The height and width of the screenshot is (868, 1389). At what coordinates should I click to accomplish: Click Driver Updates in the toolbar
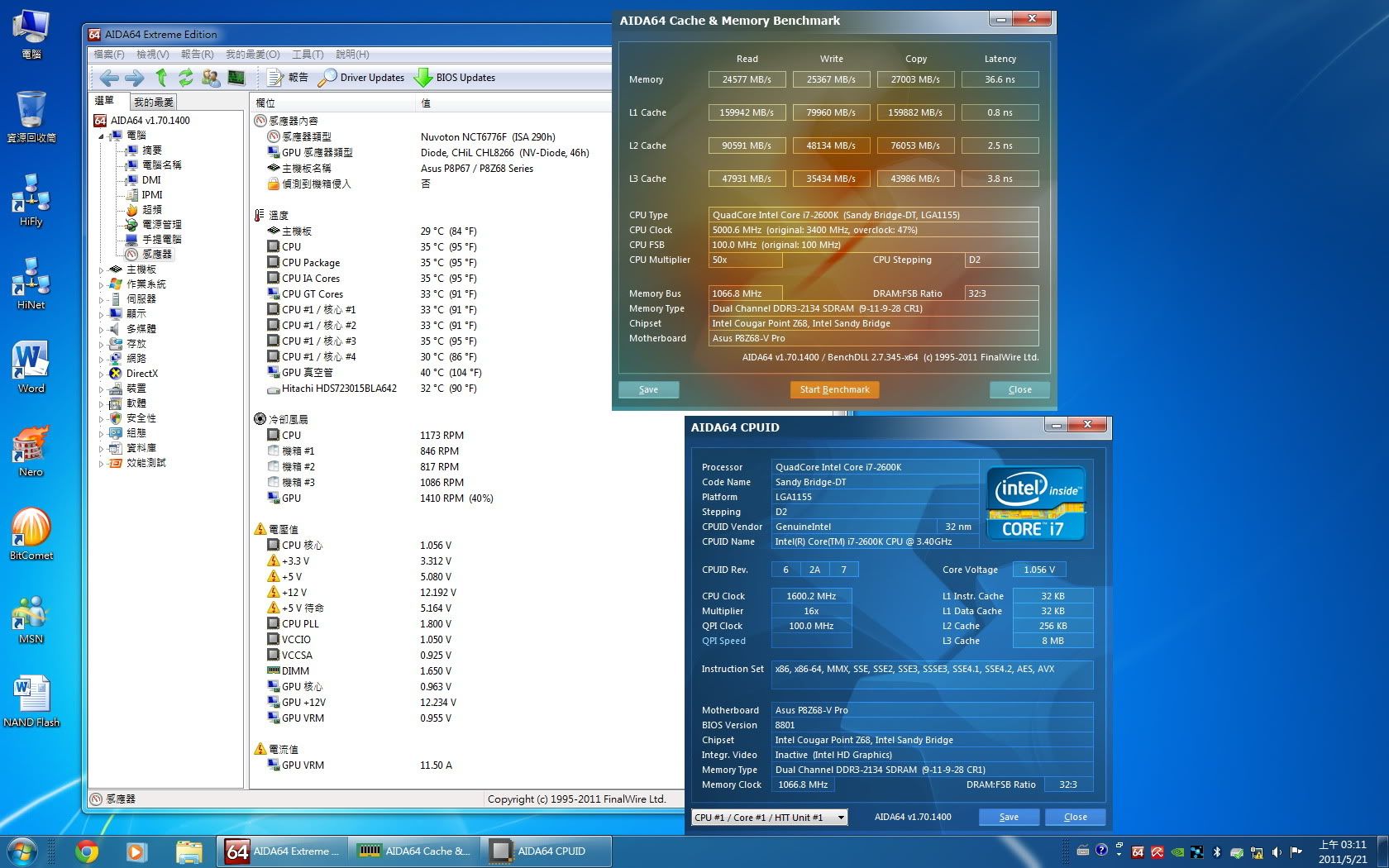tap(361, 78)
